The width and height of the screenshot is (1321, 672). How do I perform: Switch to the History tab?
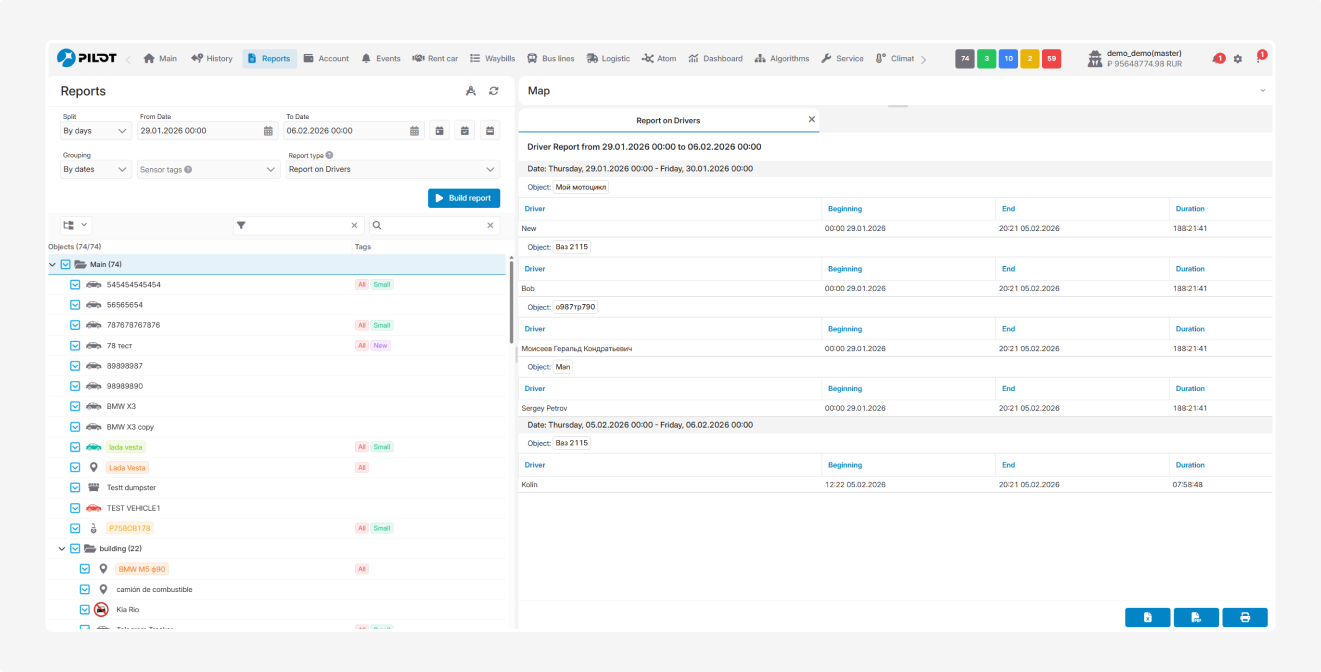coord(212,59)
